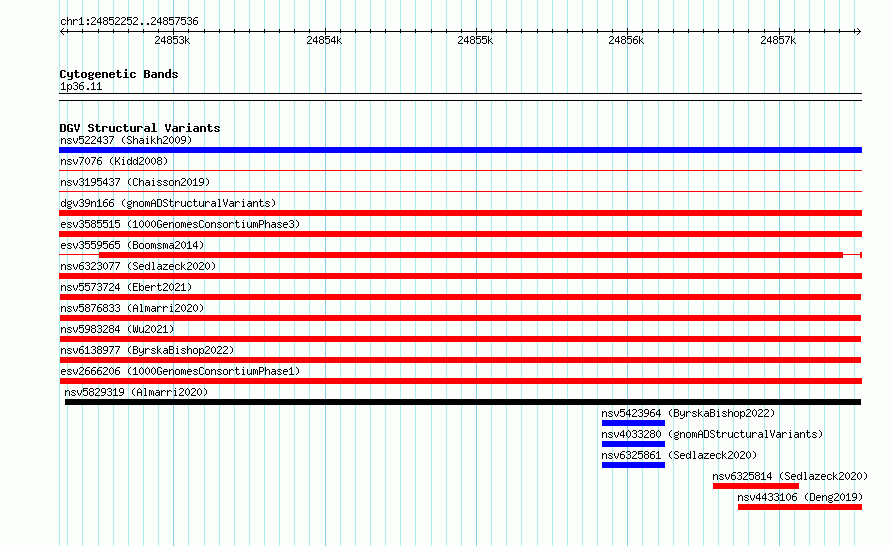890x546 pixels.
Task: Click the 1p36.11 cytogenetic band label
Action: (81, 86)
